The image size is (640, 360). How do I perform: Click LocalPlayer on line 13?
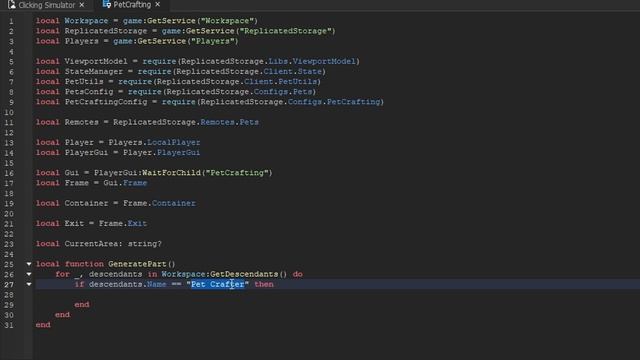[173, 142]
